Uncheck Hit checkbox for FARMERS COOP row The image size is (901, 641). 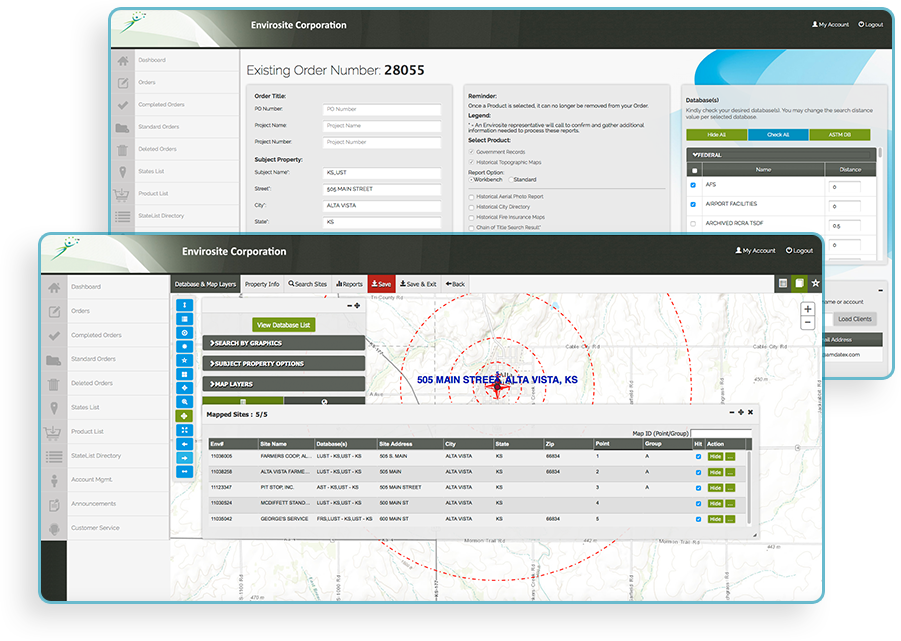[x=698, y=456]
